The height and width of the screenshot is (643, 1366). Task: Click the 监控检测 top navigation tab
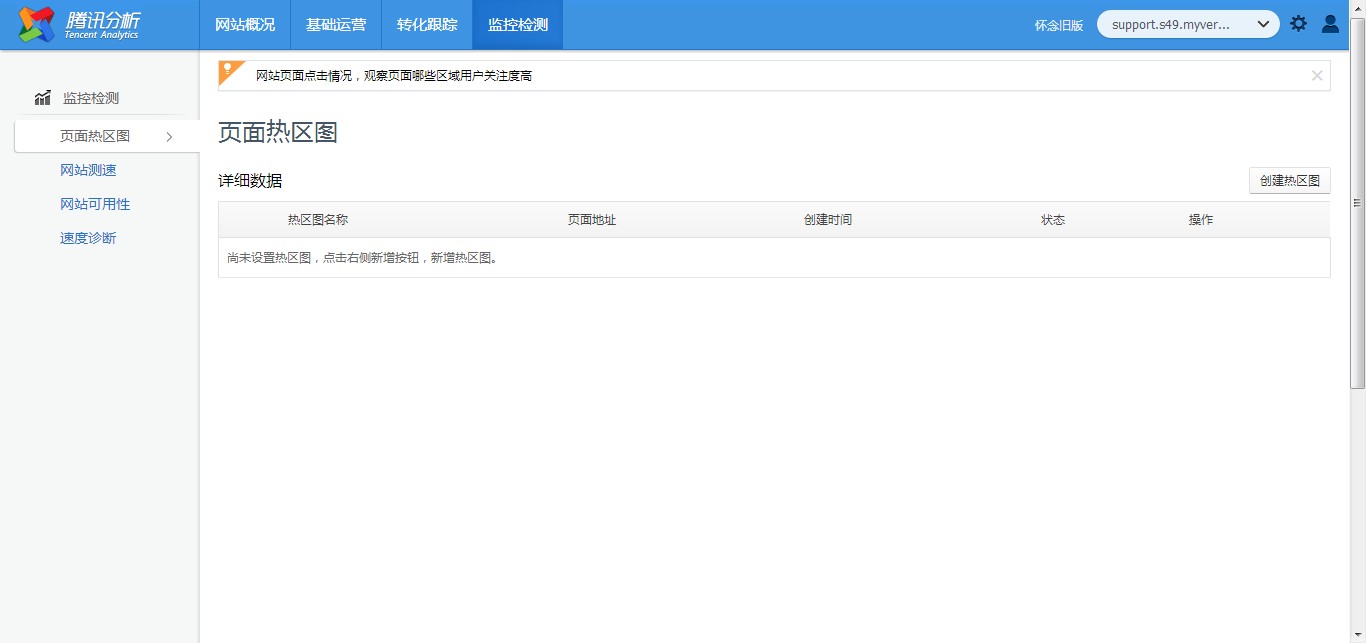click(x=518, y=25)
